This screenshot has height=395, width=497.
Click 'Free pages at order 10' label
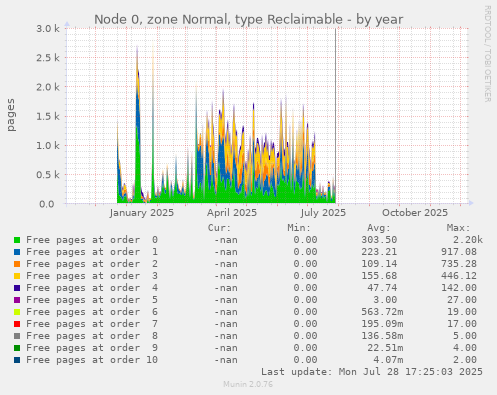[92, 360]
